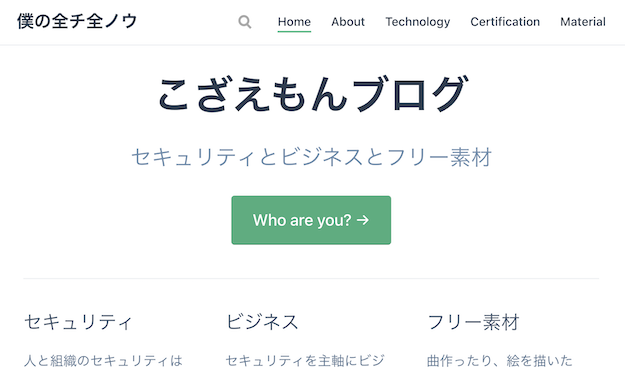Click the text starting 曲作ったり、絵を描いた
This screenshot has width=625, height=367.
click(x=499, y=361)
